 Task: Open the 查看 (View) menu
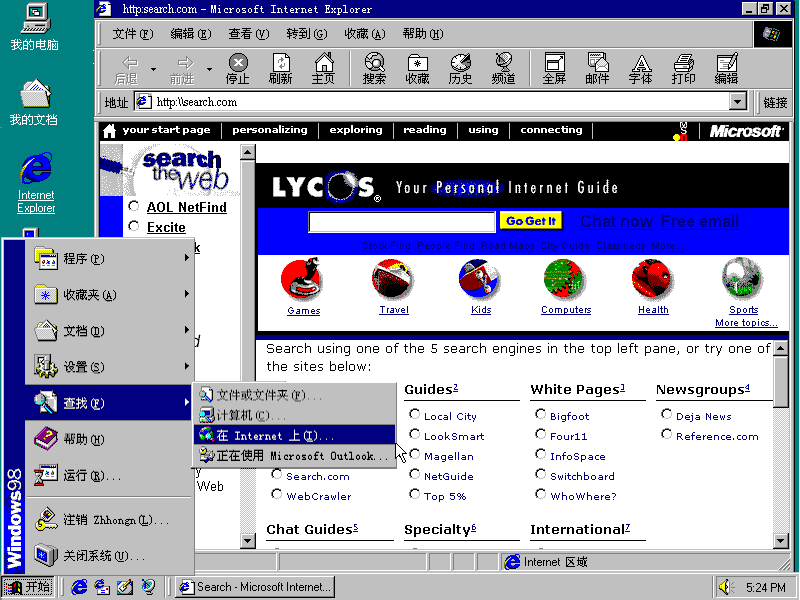(x=247, y=33)
